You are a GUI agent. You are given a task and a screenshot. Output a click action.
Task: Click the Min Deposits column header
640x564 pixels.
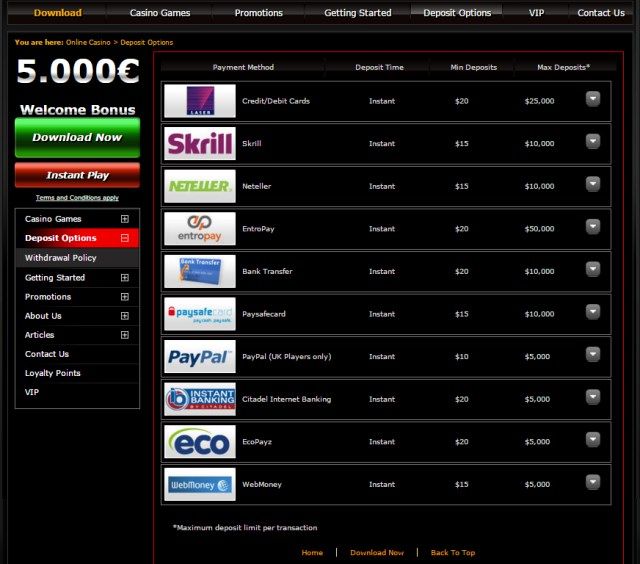tap(473, 67)
